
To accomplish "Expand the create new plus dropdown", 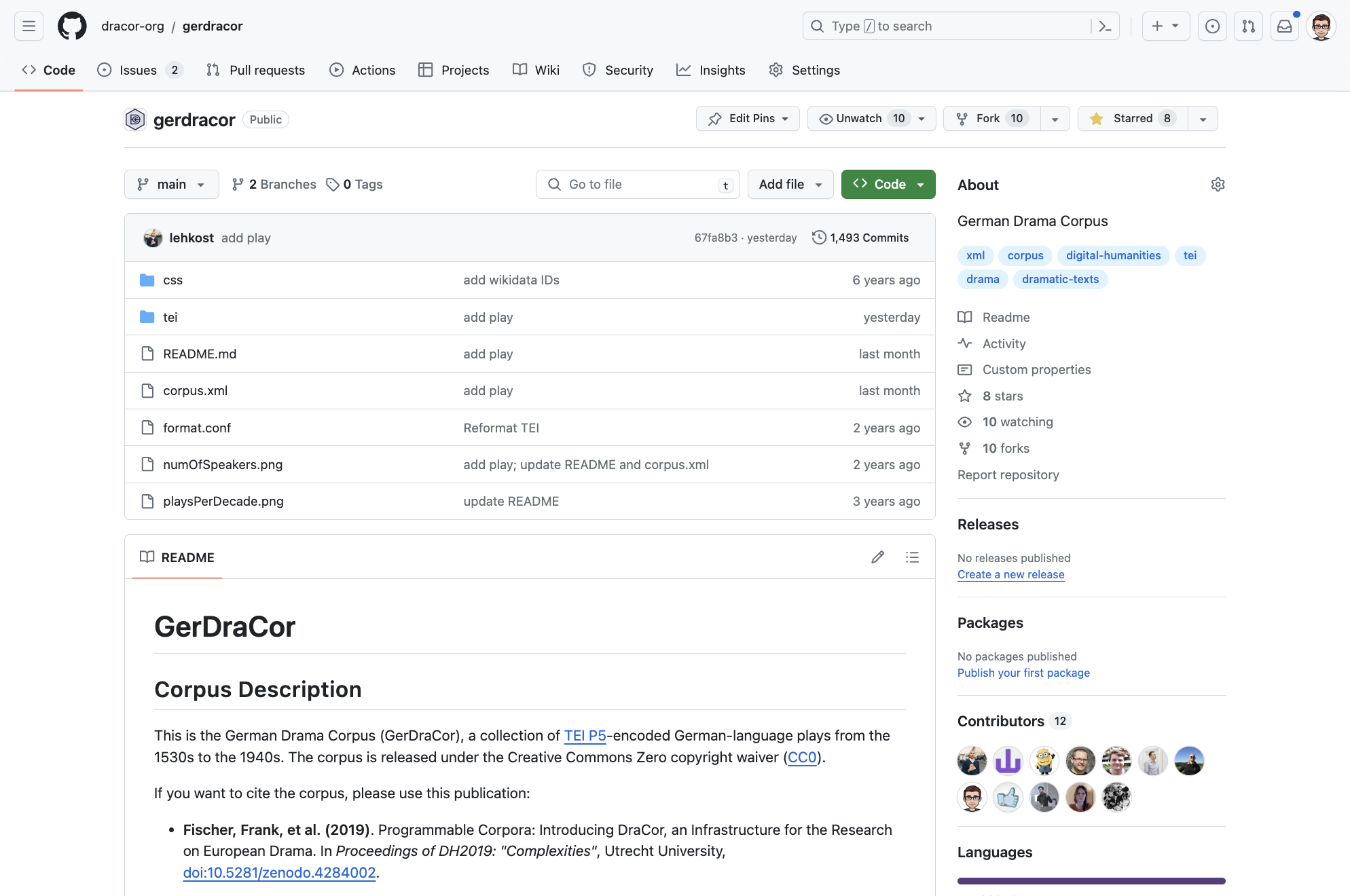I will coord(1165,26).
